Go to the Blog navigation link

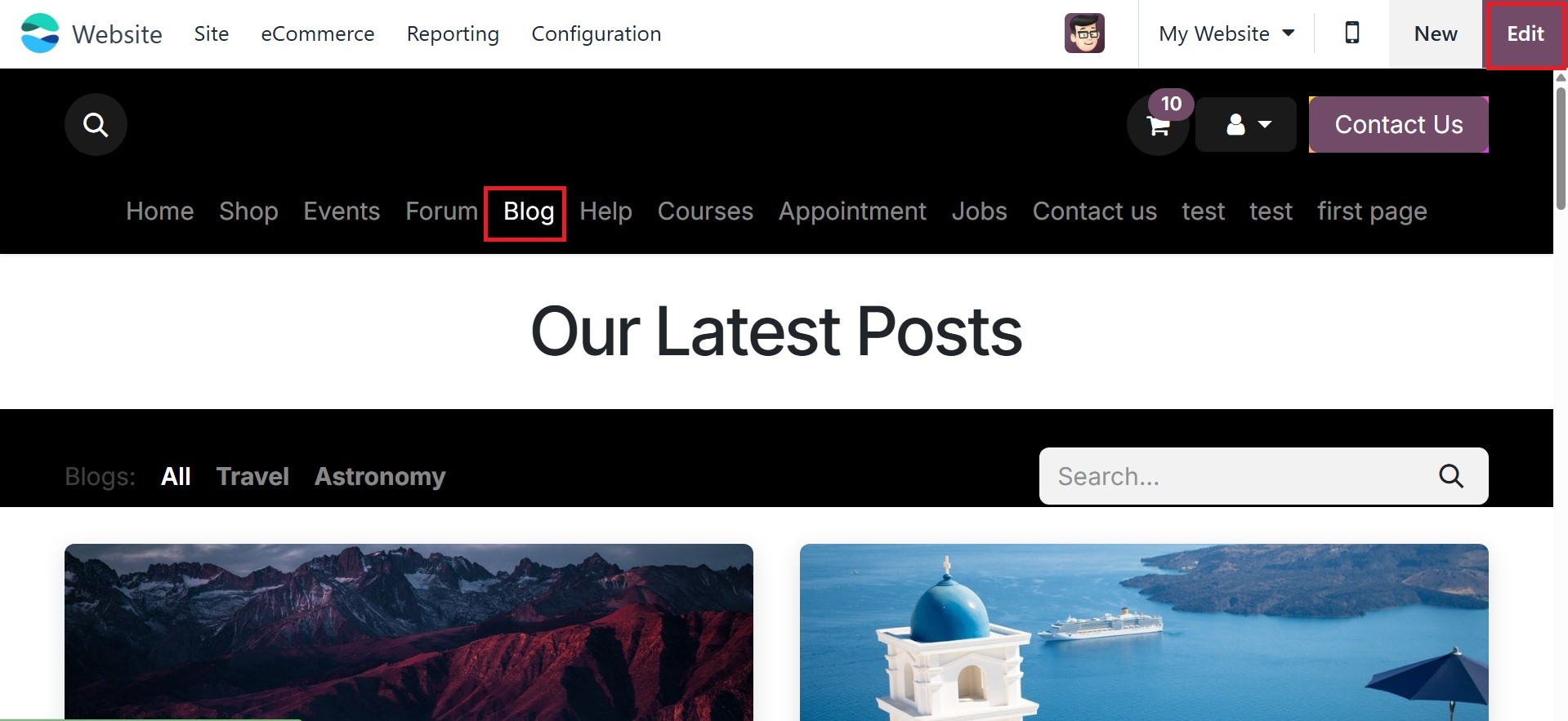tap(529, 211)
